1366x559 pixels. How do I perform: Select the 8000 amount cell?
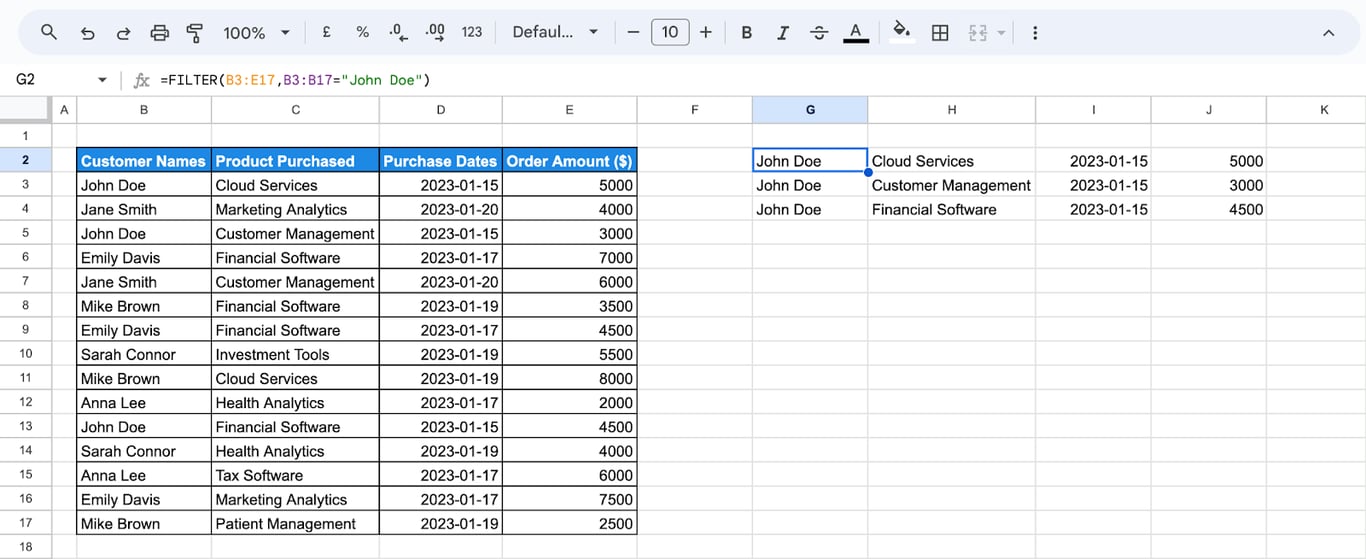(570, 379)
